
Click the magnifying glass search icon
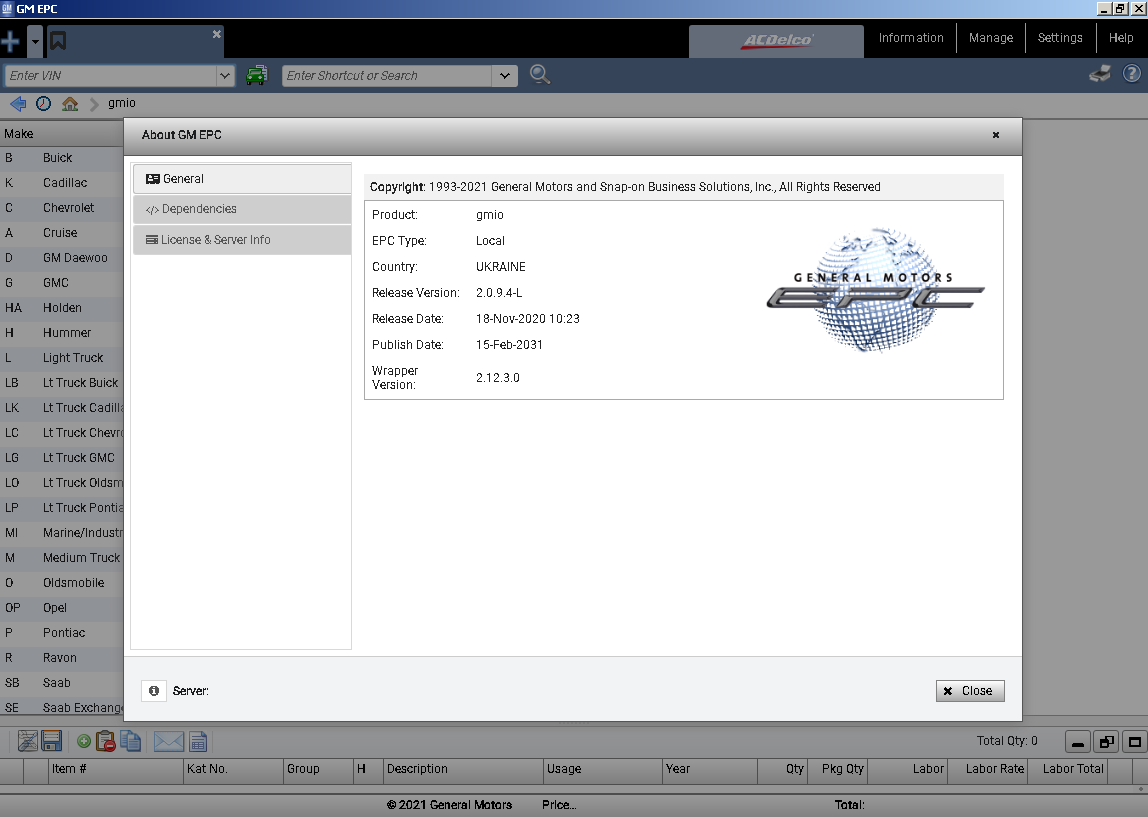pyautogui.click(x=540, y=75)
